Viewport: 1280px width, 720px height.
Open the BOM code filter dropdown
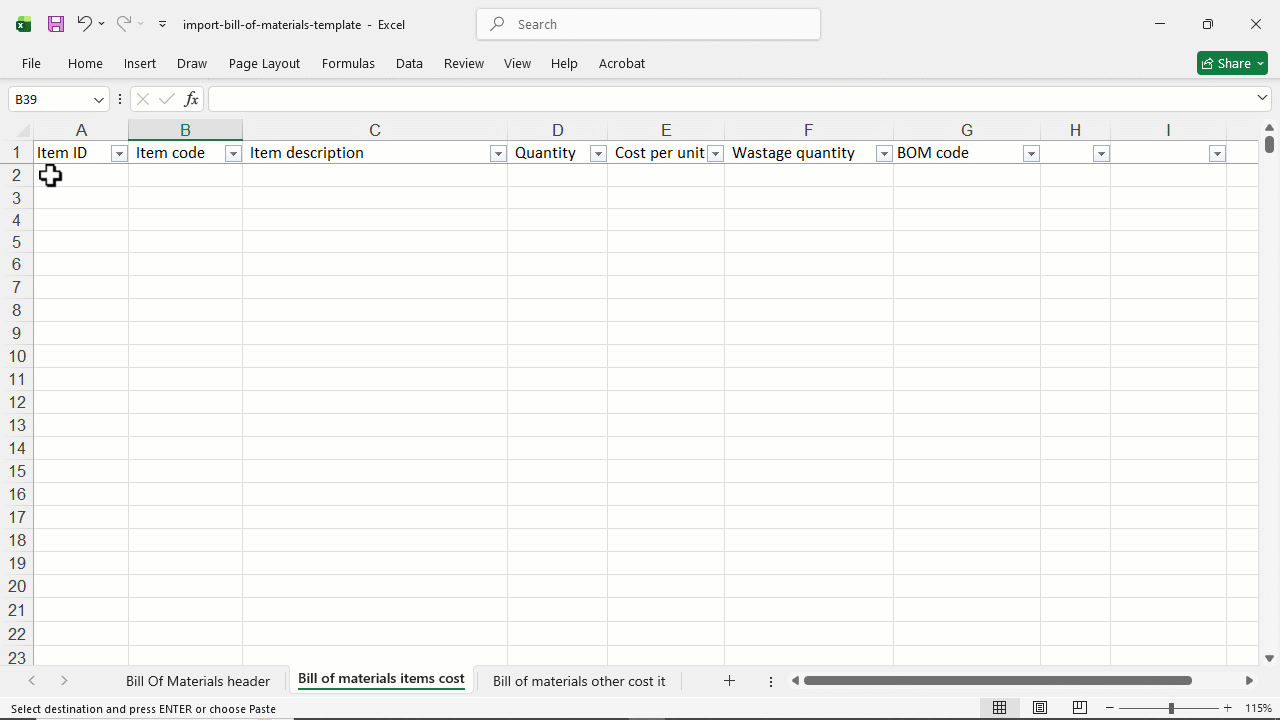tap(1031, 154)
